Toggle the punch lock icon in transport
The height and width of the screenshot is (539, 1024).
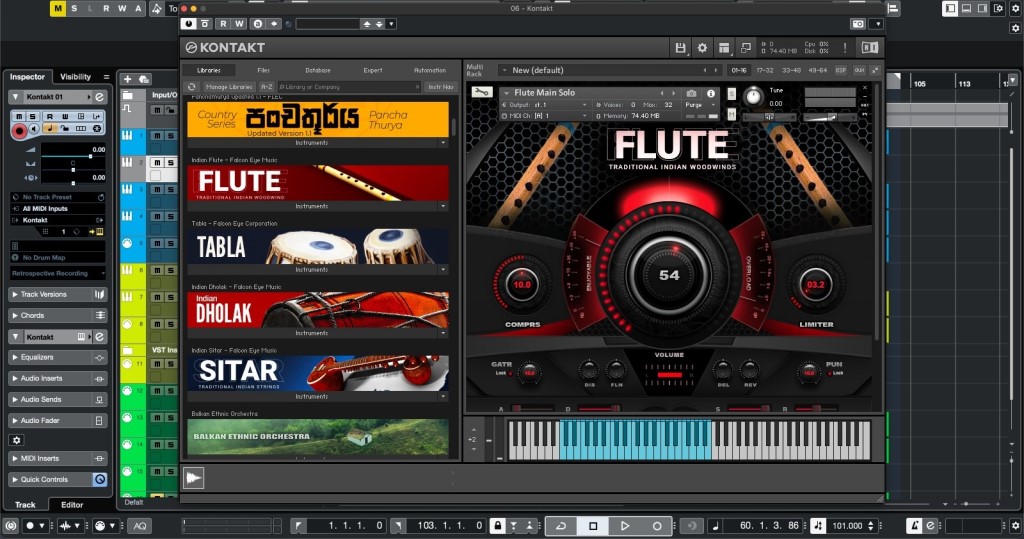(498, 525)
